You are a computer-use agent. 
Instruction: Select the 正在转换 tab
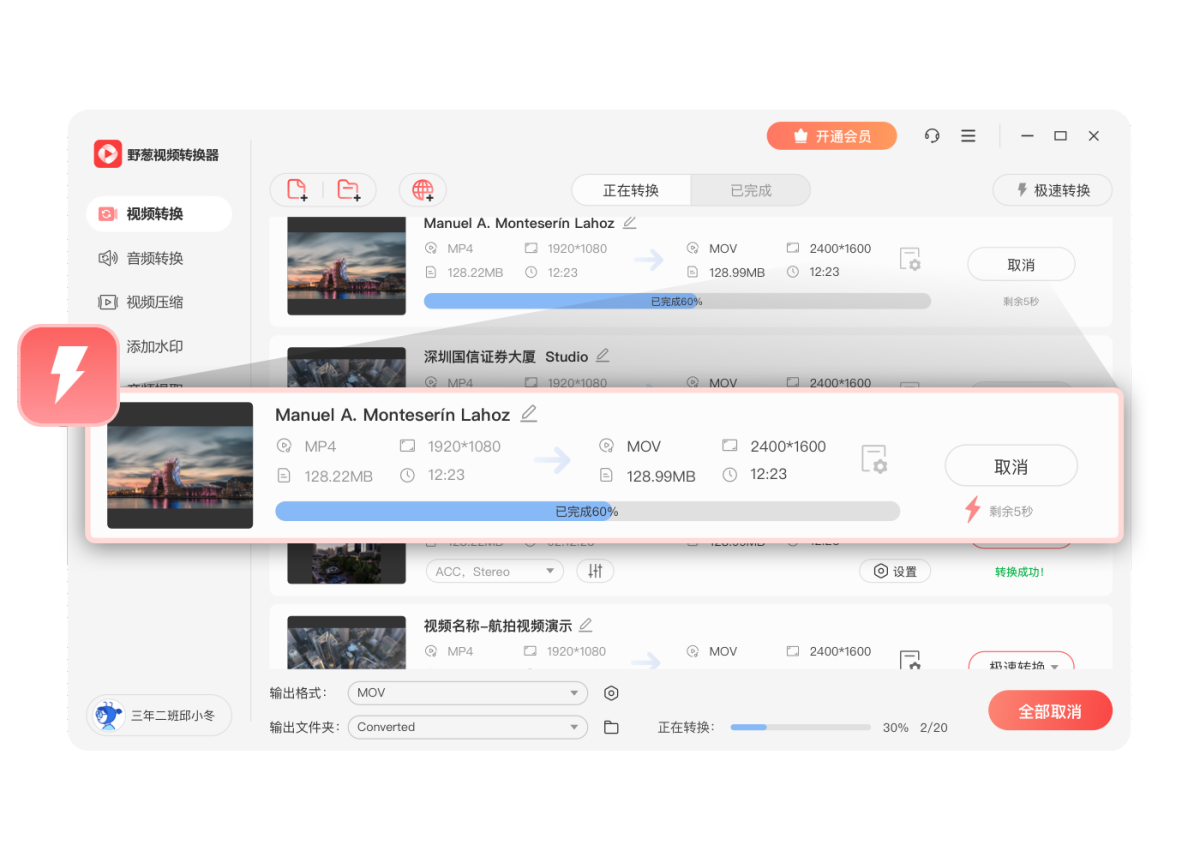pyautogui.click(x=631, y=190)
